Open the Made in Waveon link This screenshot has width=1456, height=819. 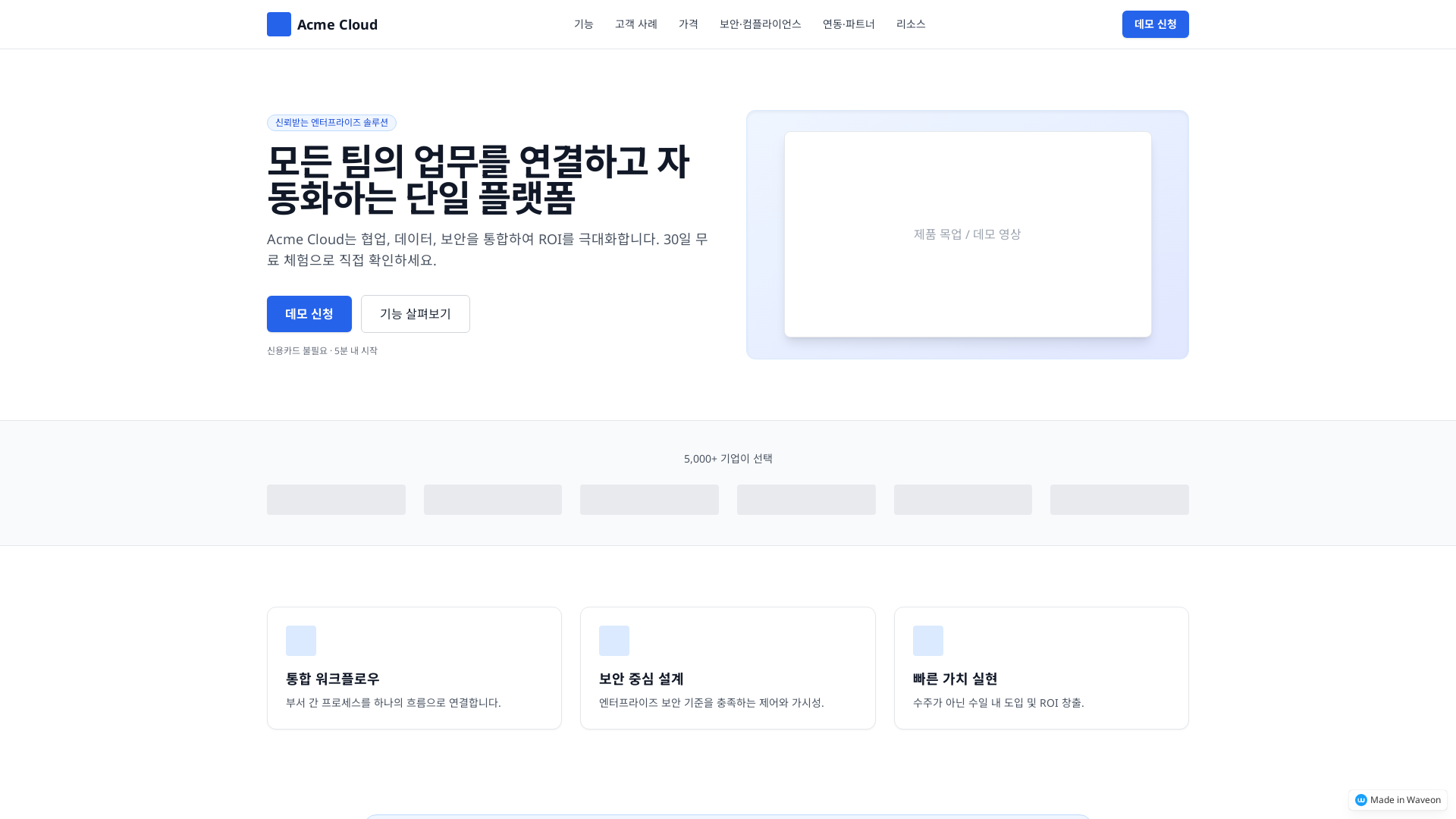1397,799
